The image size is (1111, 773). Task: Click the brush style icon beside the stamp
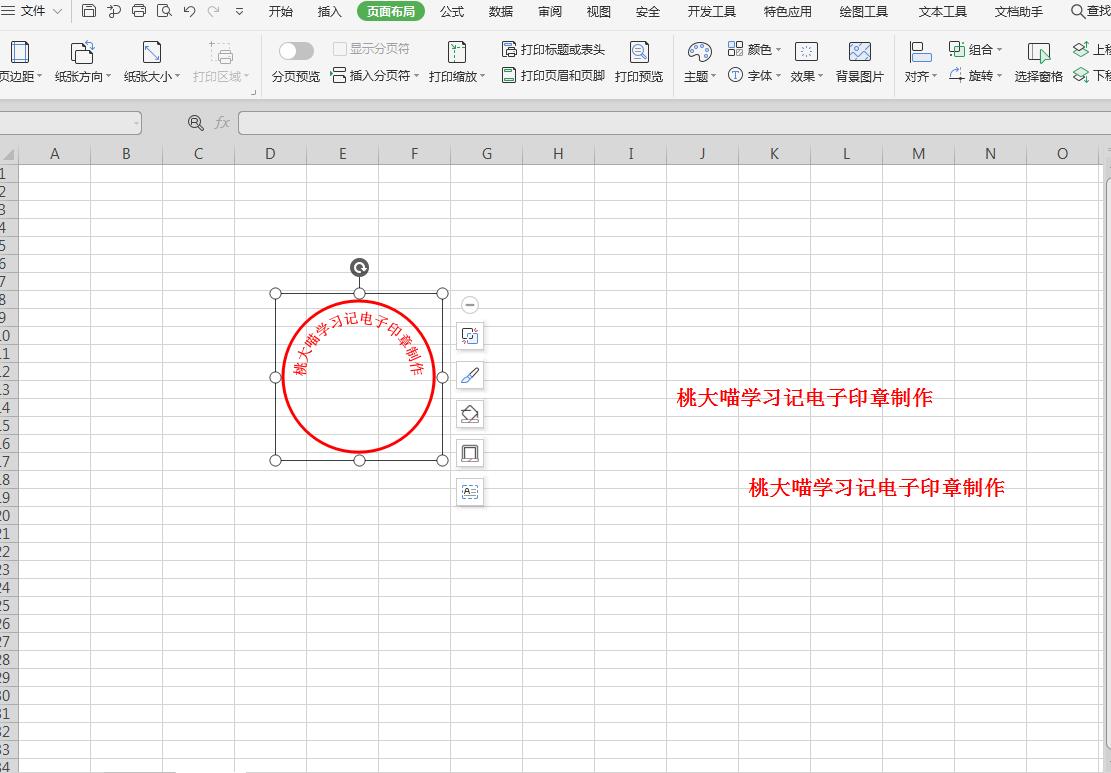click(x=470, y=376)
